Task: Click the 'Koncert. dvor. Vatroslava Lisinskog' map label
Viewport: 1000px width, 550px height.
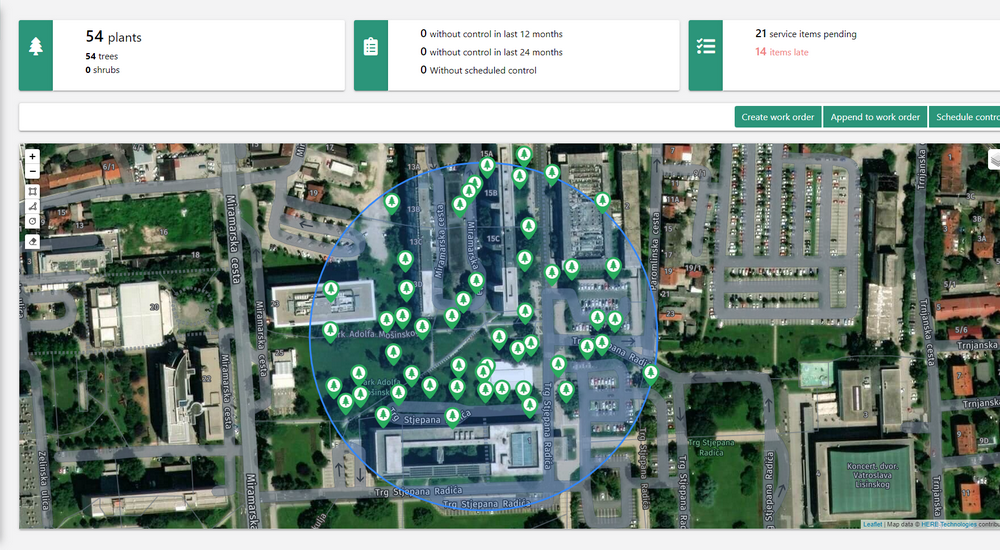Action: (x=873, y=475)
